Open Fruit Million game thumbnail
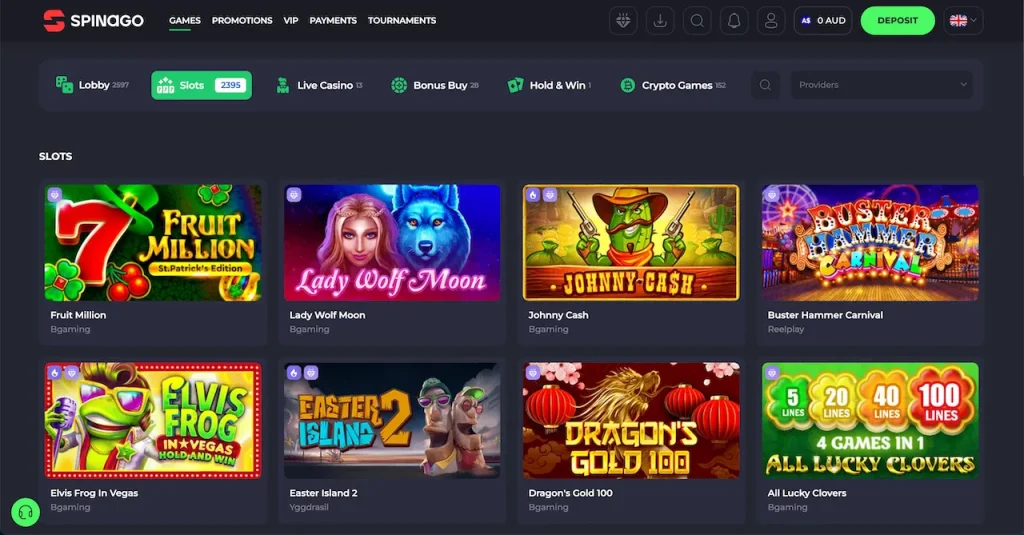The image size is (1024, 535). pos(153,242)
